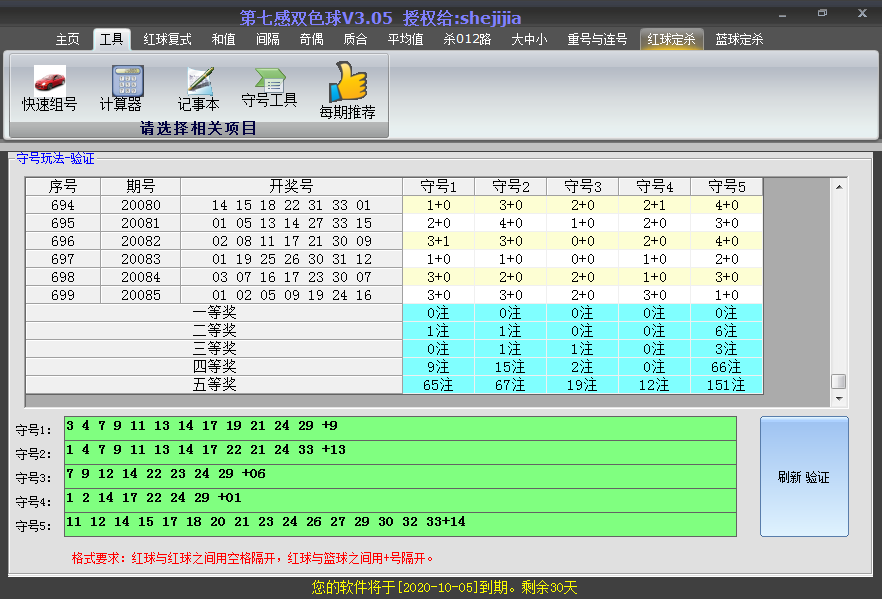Select the 和值 tab

click(223, 39)
